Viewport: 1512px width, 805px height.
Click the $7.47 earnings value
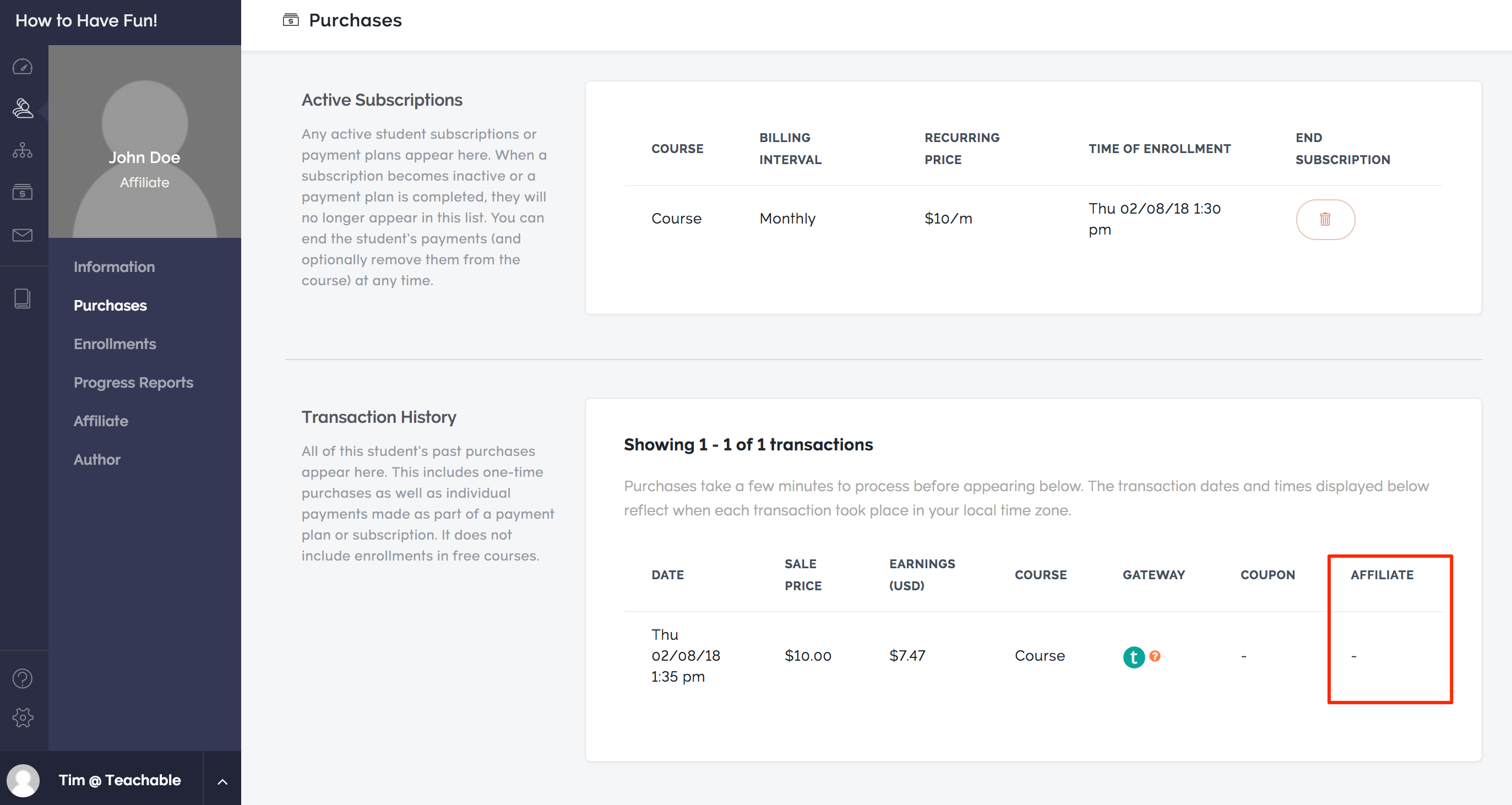(907, 655)
